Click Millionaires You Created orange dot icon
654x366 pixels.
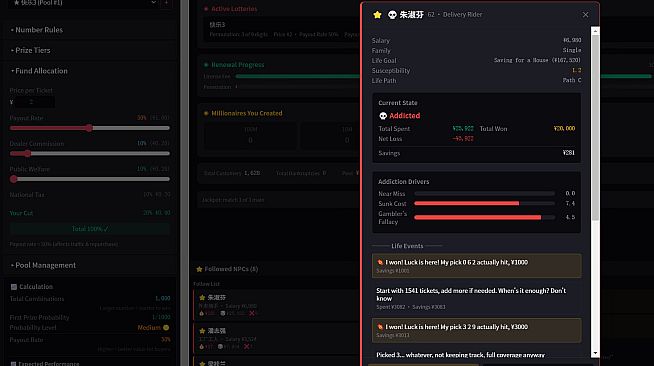point(206,113)
